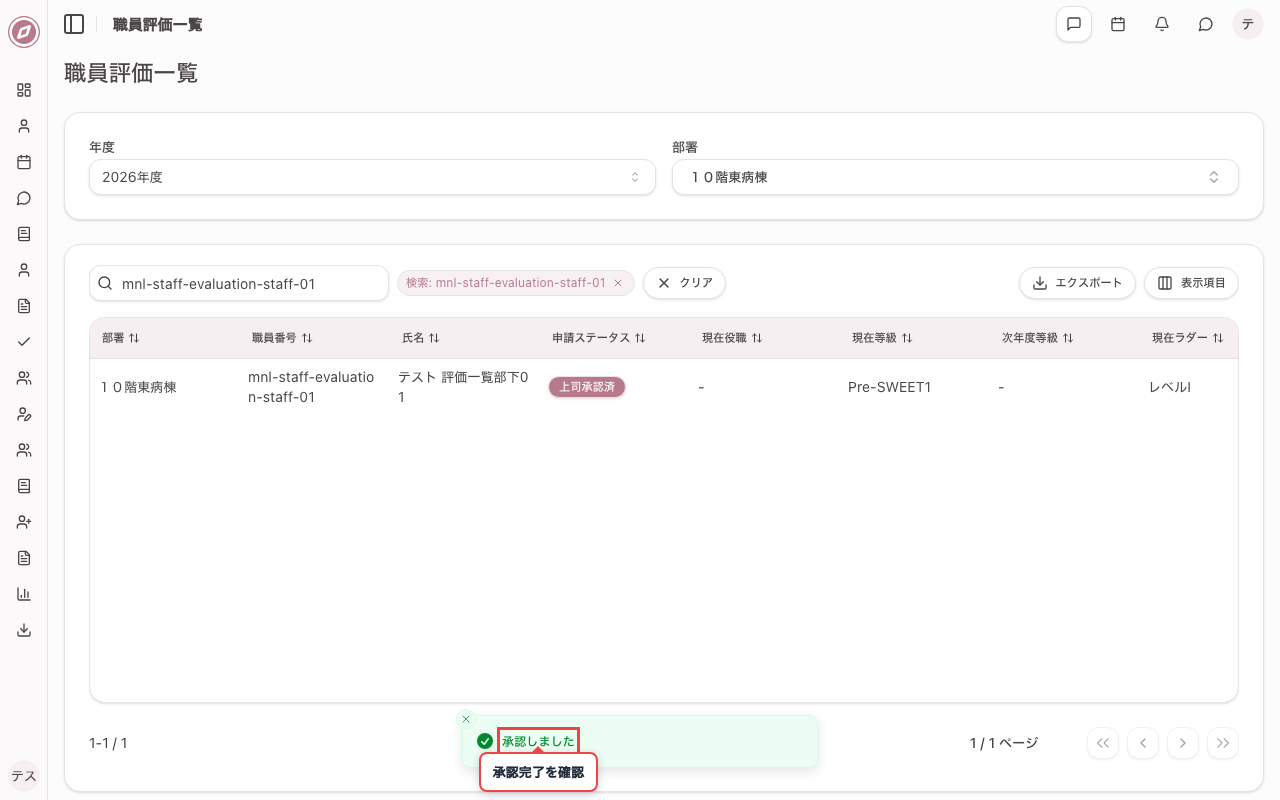Expand the 年度 dropdown showing 2026年度
This screenshot has height=800, width=1280.
tap(372, 177)
